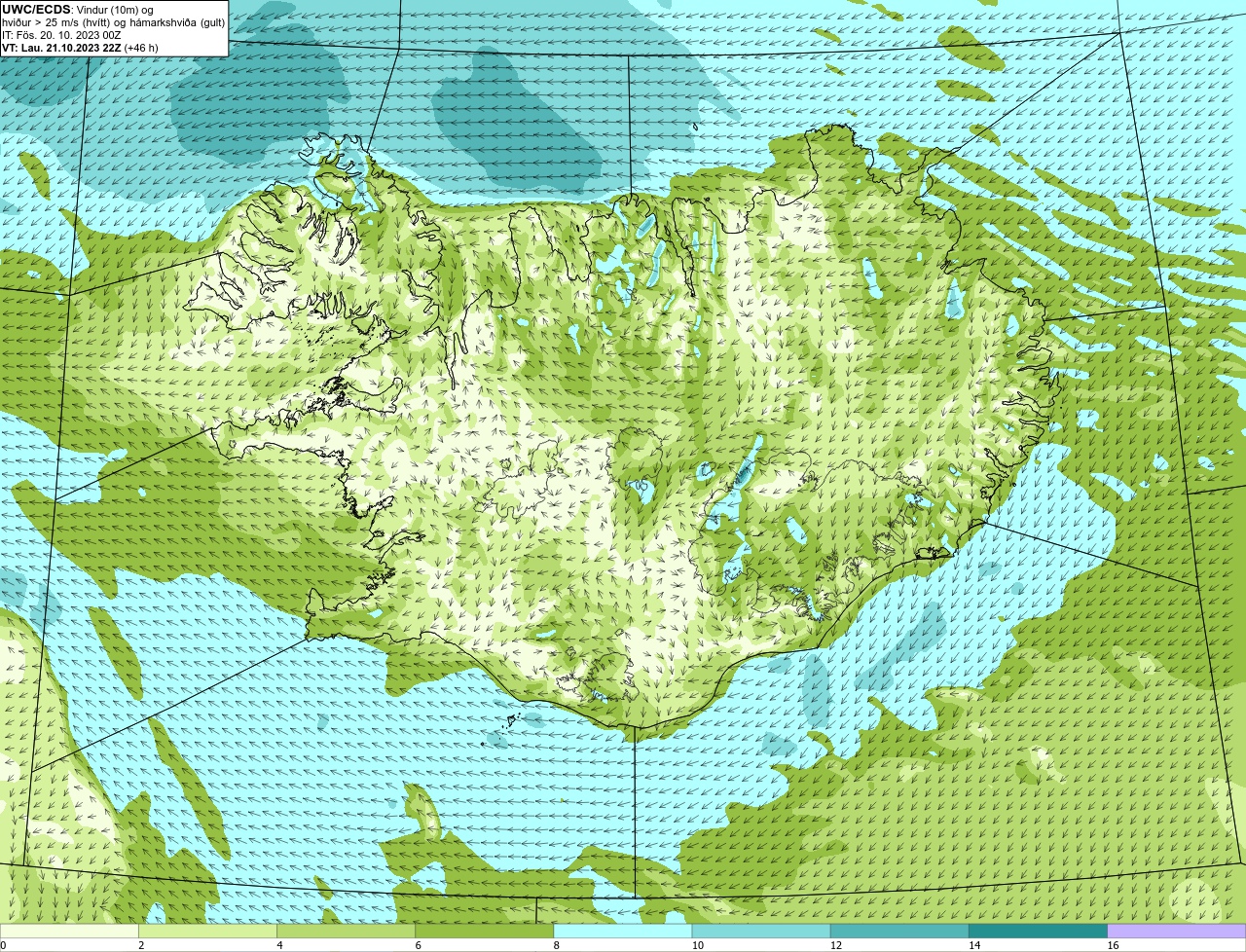Click the legend label '14'
This screenshot has width=1246, height=952.
click(974, 945)
